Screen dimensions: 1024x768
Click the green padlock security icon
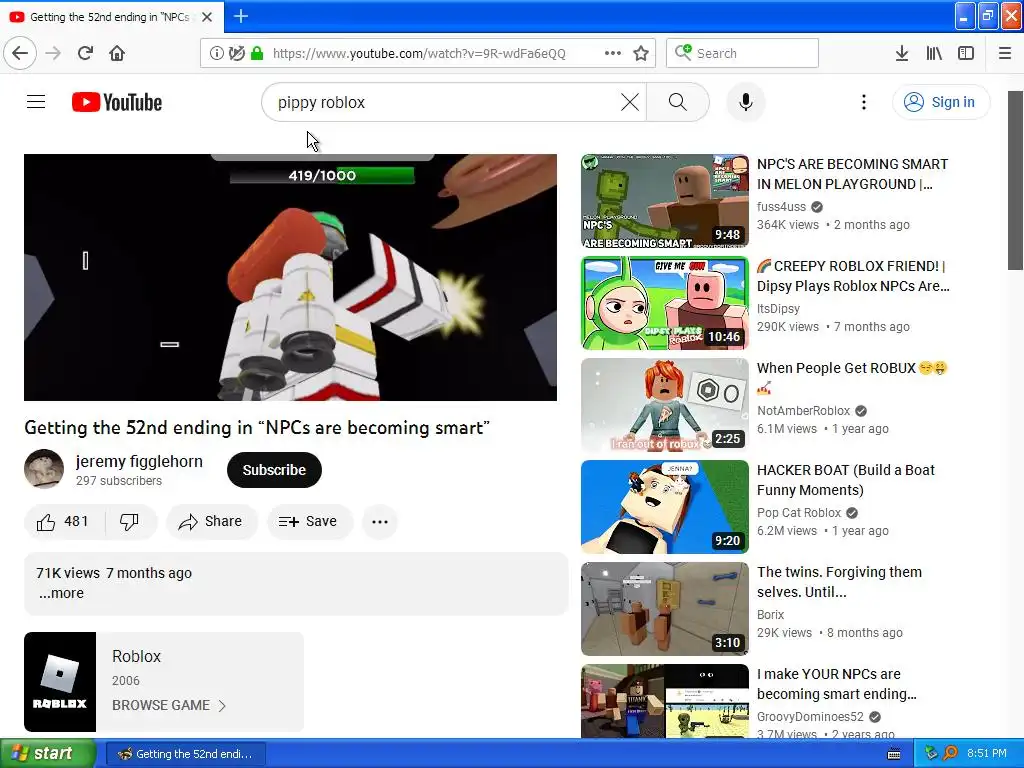coord(257,54)
